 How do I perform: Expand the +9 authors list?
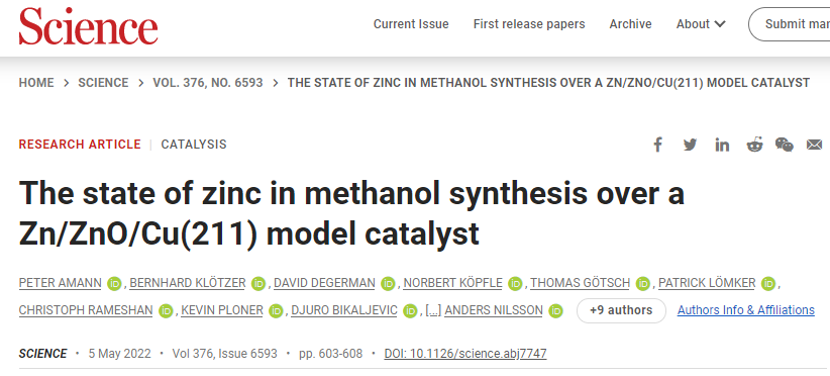pyautogui.click(x=621, y=310)
